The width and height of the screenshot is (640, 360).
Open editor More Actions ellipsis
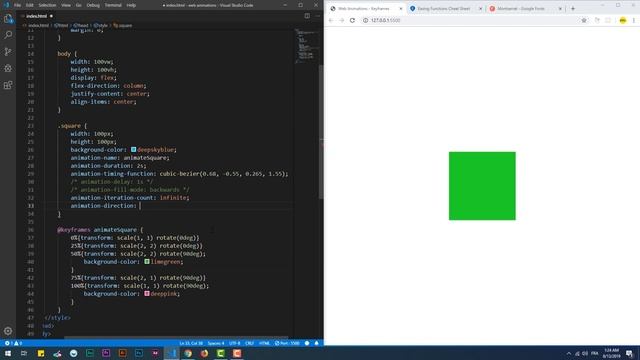(317, 16)
